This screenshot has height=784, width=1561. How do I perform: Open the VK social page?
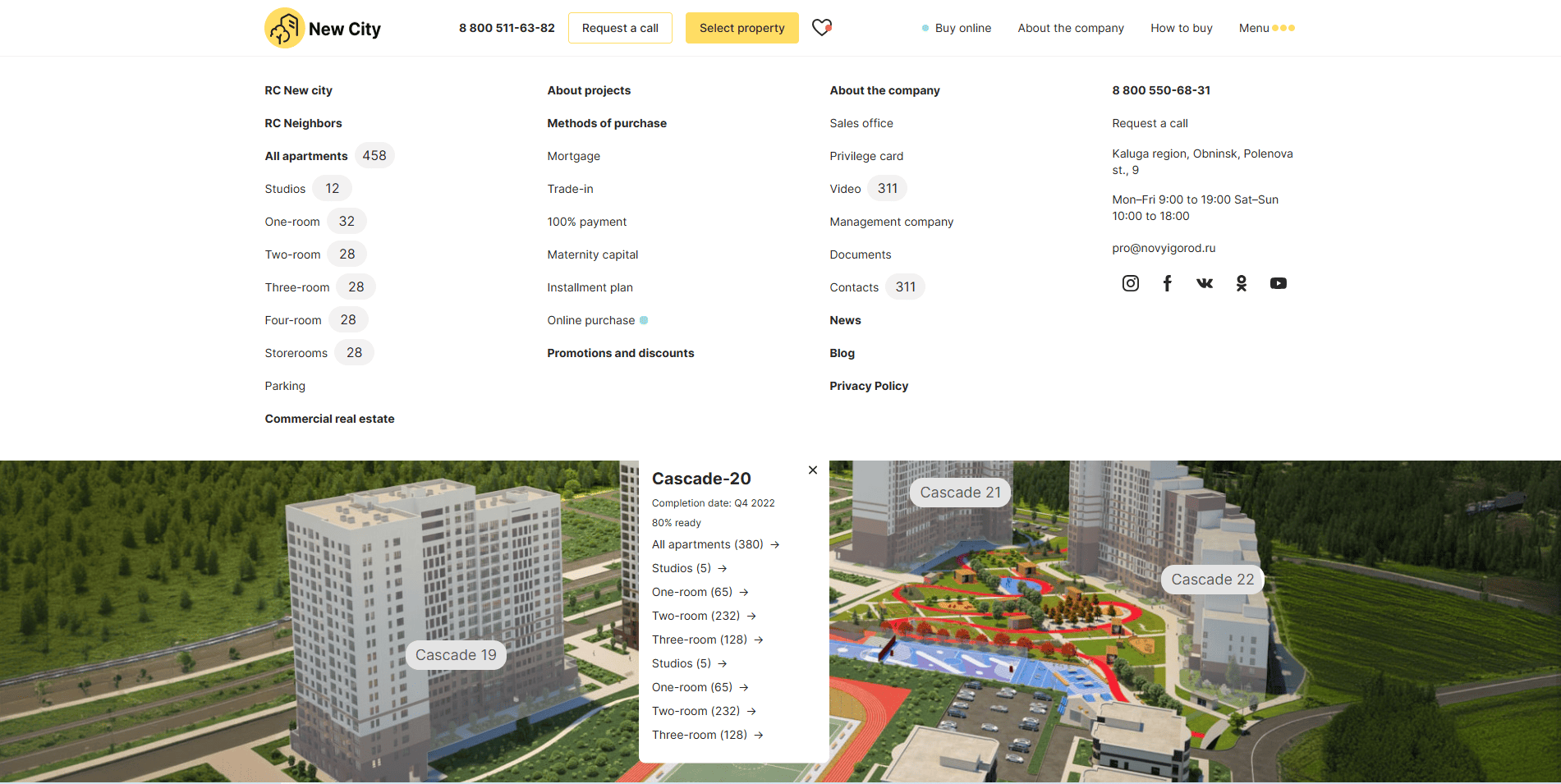pyautogui.click(x=1205, y=283)
